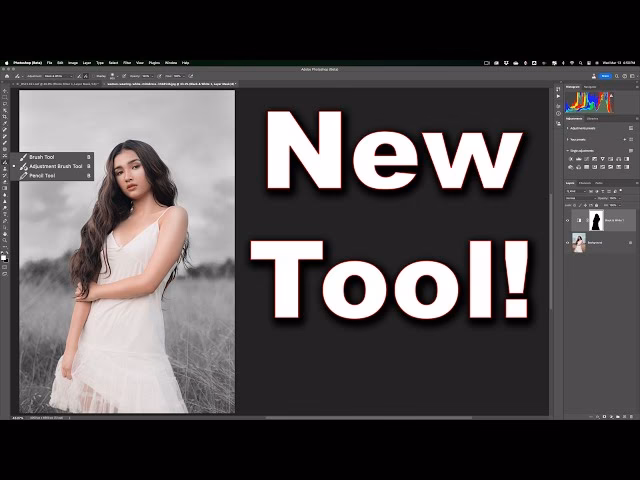Select the Move tool in toolbar
Image resolution: width=640 pixels, height=480 pixels.
[5, 91]
